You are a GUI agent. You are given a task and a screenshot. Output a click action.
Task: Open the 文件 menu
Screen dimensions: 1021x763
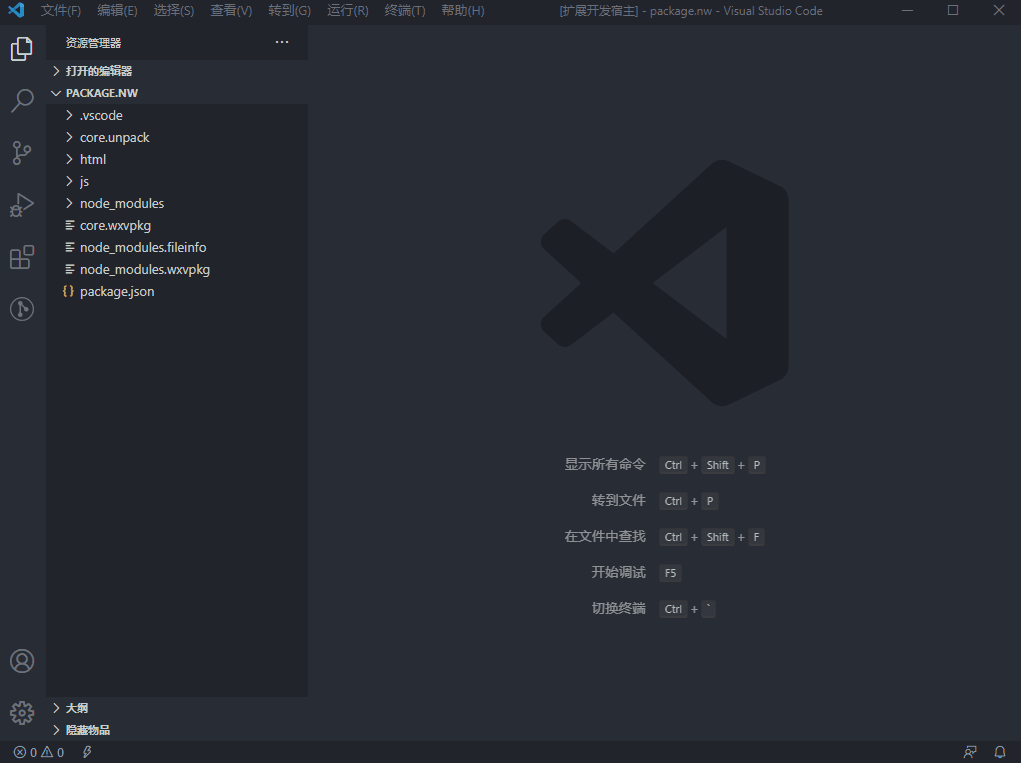tap(60, 11)
